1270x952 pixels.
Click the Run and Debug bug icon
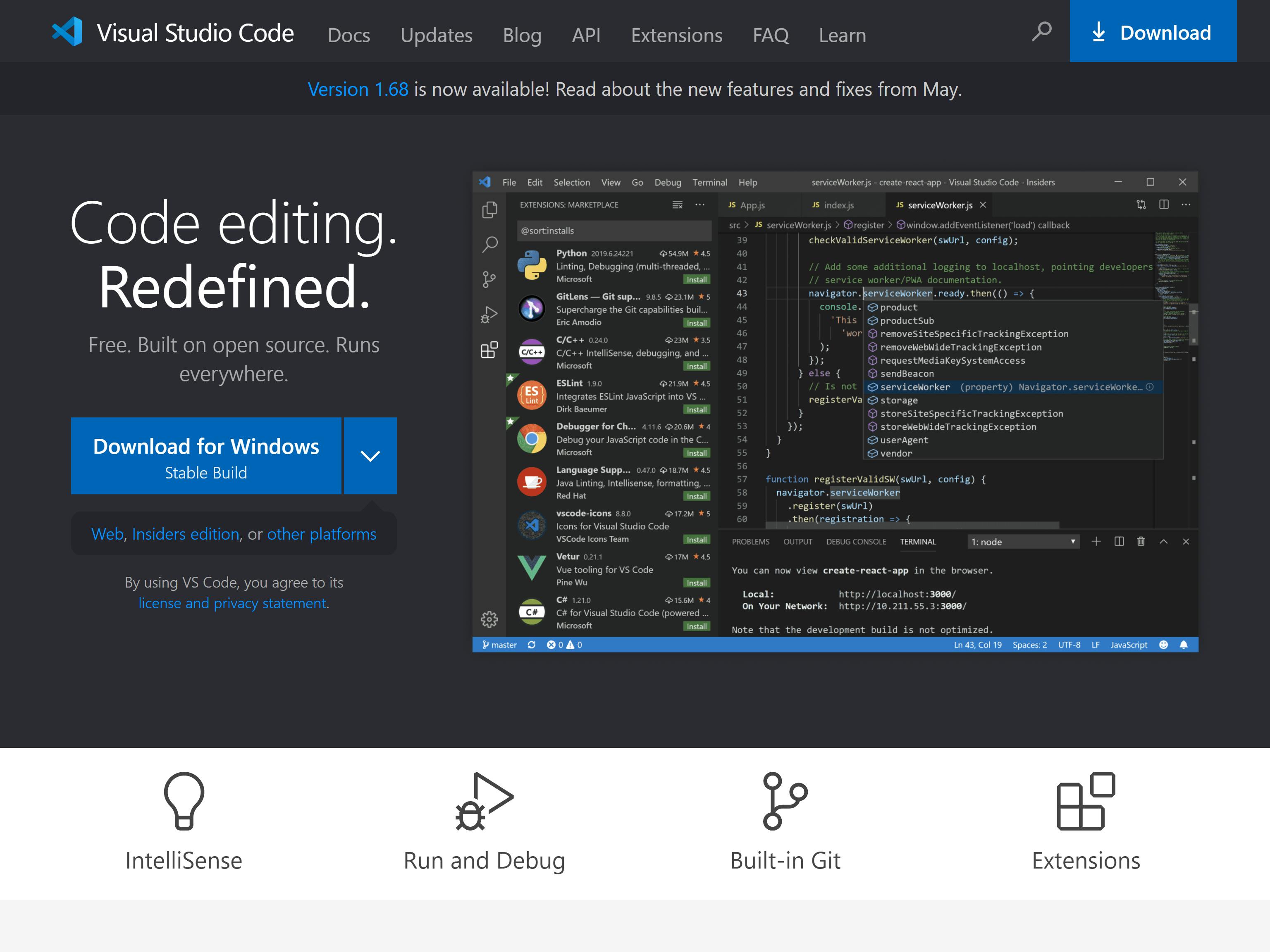tap(484, 800)
